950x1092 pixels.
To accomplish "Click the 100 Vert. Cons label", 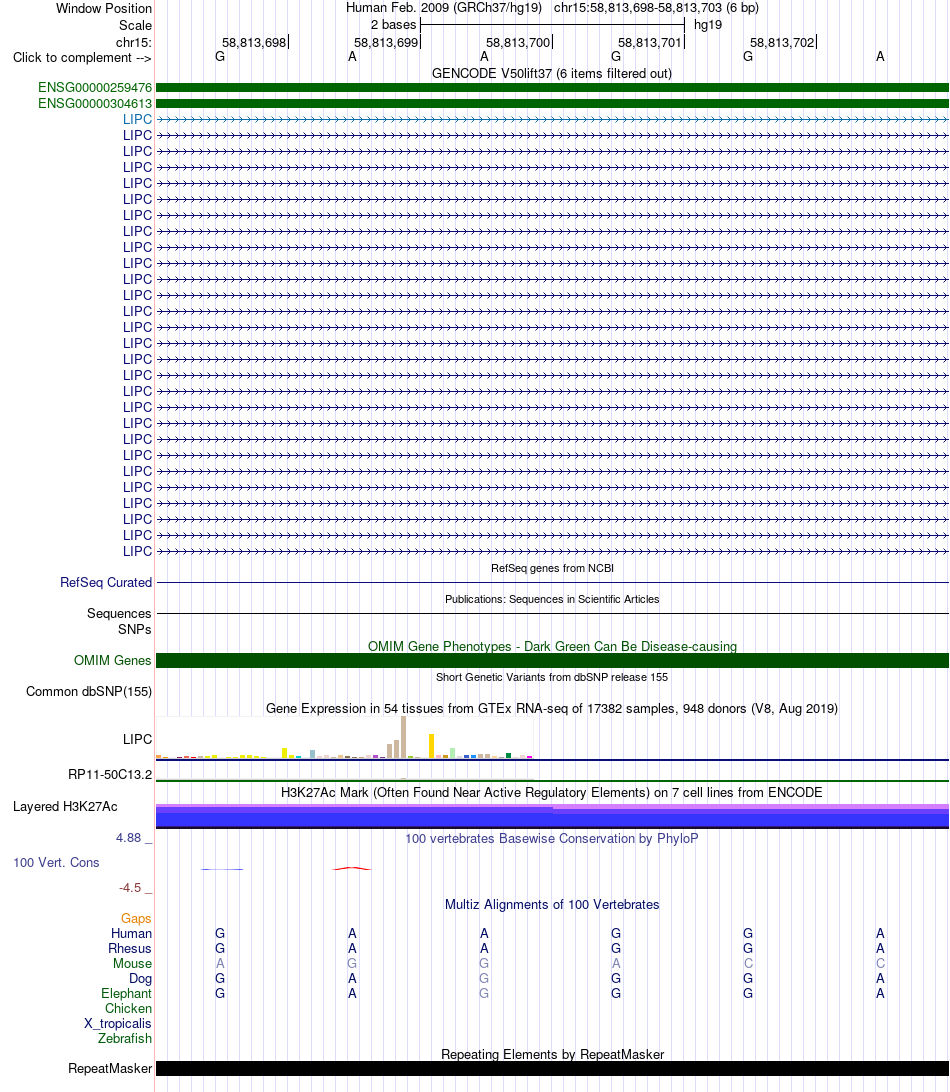I will (56, 862).
